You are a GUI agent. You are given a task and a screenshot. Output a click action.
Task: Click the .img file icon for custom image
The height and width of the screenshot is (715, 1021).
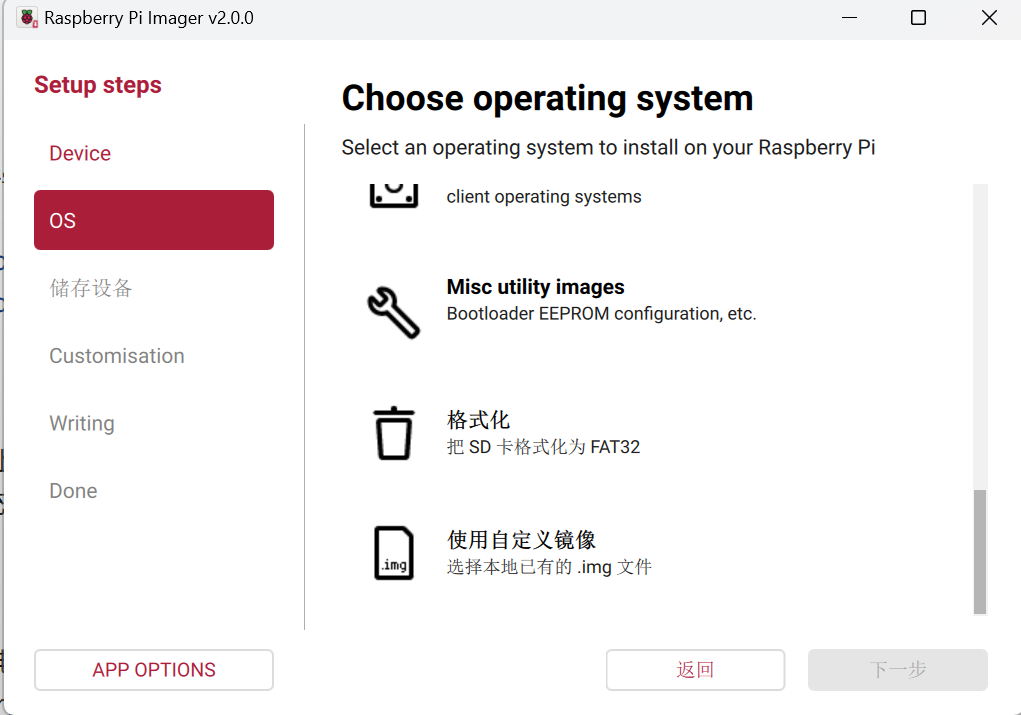click(394, 553)
